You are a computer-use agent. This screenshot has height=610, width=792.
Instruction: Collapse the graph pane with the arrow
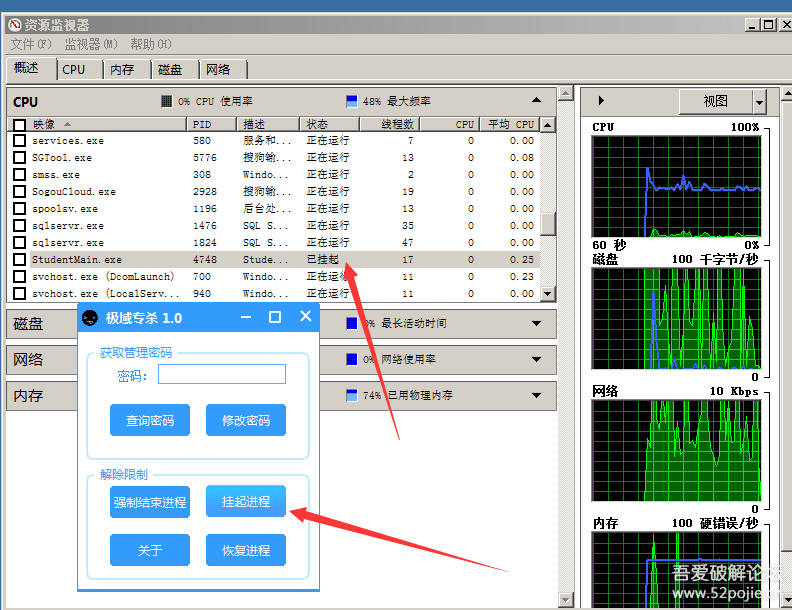point(600,101)
